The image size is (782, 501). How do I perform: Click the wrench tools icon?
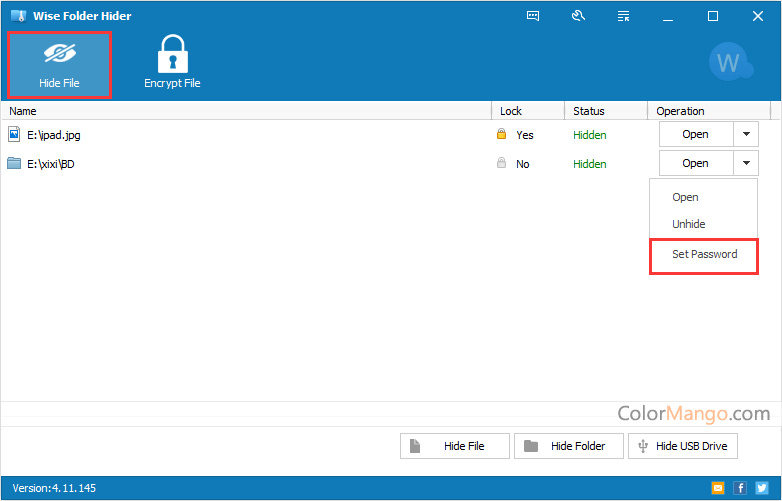578,16
